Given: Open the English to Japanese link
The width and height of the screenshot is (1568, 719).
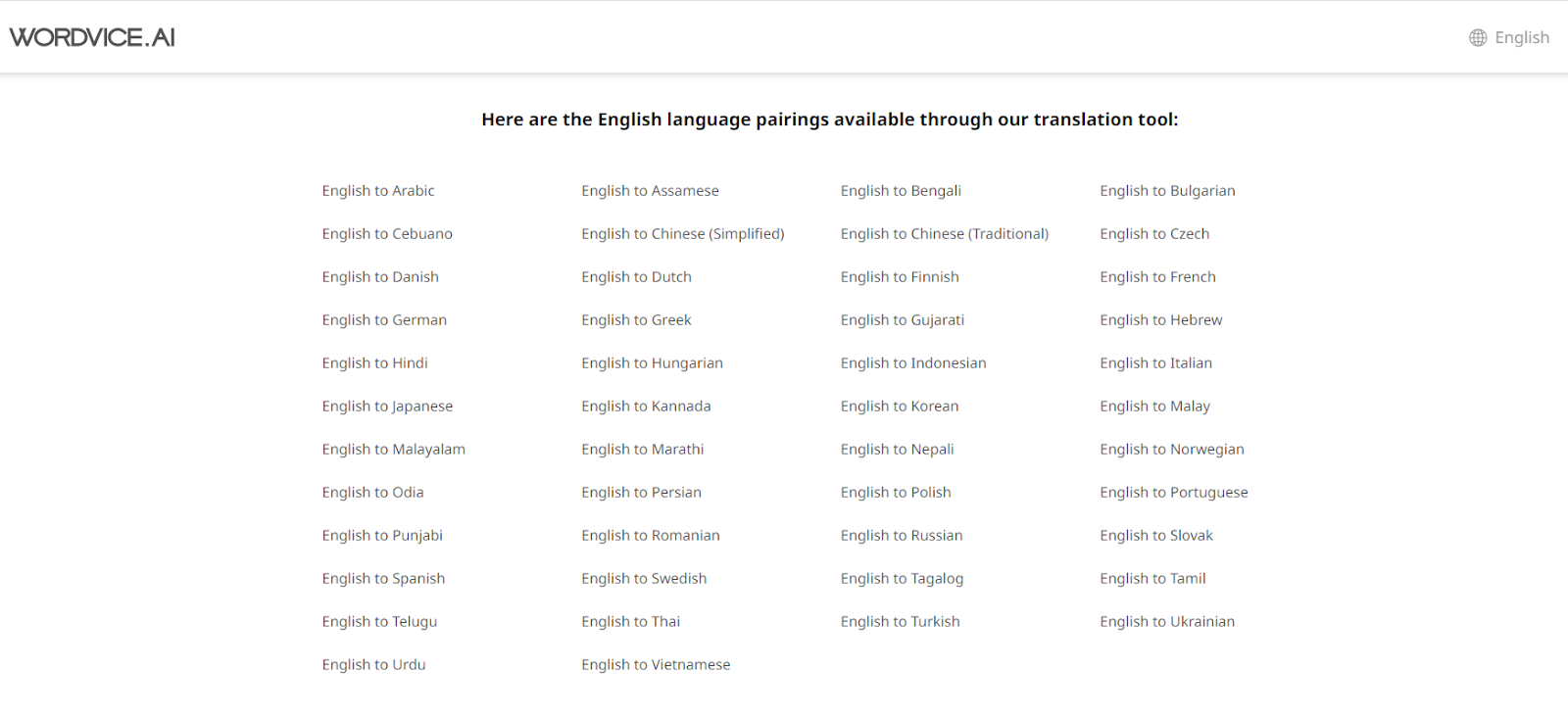Looking at the screenshot, I should (387, 407).
